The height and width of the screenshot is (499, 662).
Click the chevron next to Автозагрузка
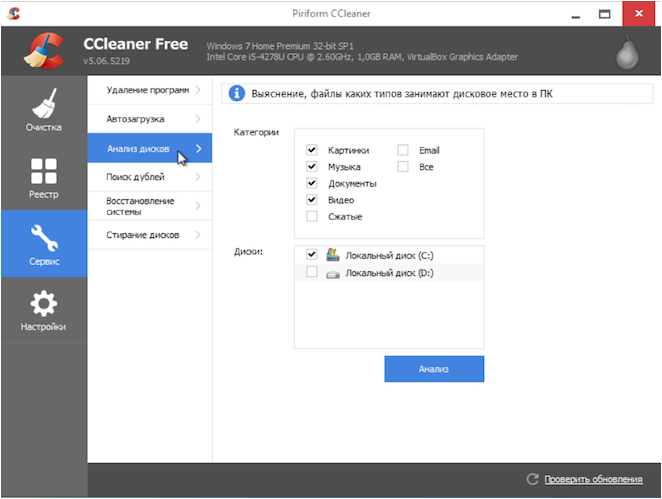tap(198, 119)
